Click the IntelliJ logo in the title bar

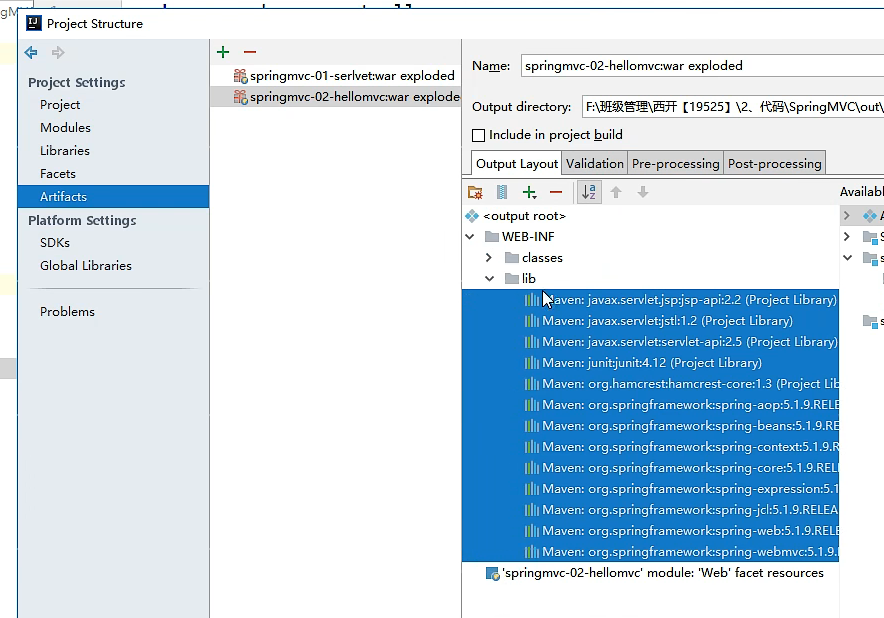point(34,23)
